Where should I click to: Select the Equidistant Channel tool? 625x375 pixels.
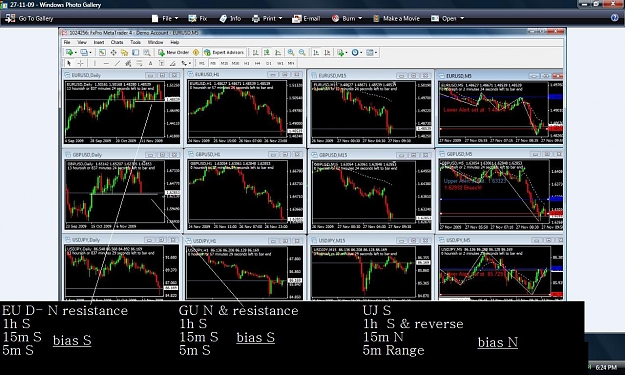point(128,63)
